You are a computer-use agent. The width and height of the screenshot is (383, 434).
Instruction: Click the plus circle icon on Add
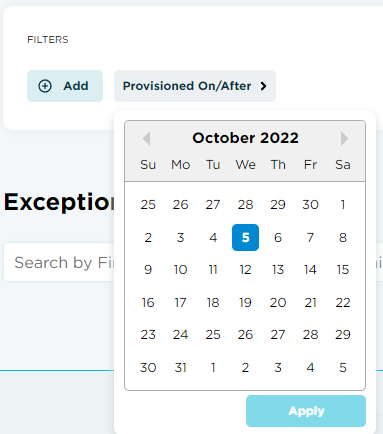(45, 86)
